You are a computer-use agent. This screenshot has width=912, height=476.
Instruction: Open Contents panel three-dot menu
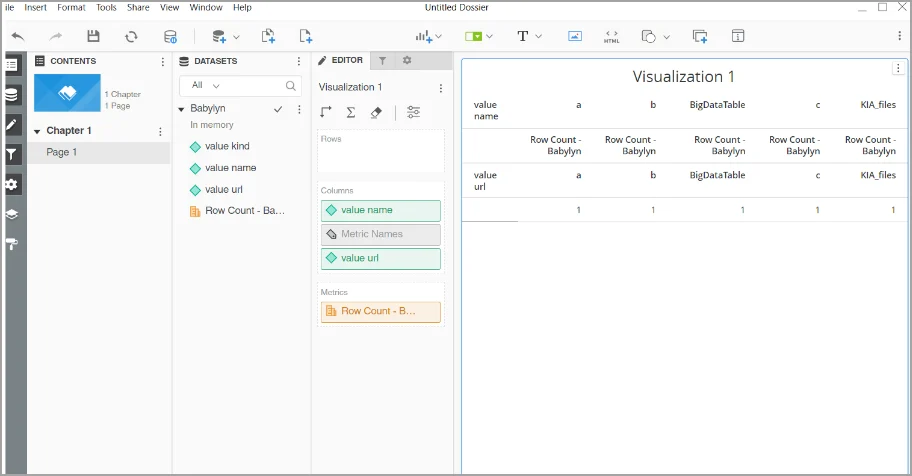[x=162, y=61]
